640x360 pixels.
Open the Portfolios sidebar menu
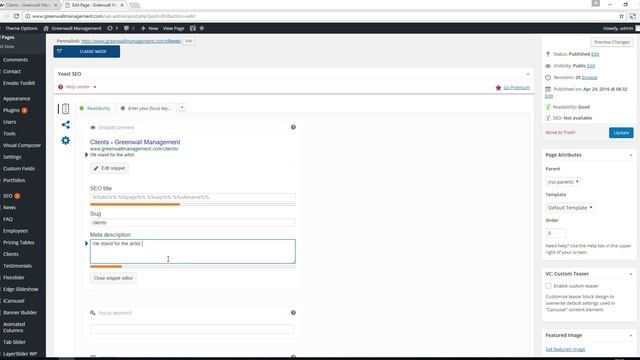(x=14, y=180)
